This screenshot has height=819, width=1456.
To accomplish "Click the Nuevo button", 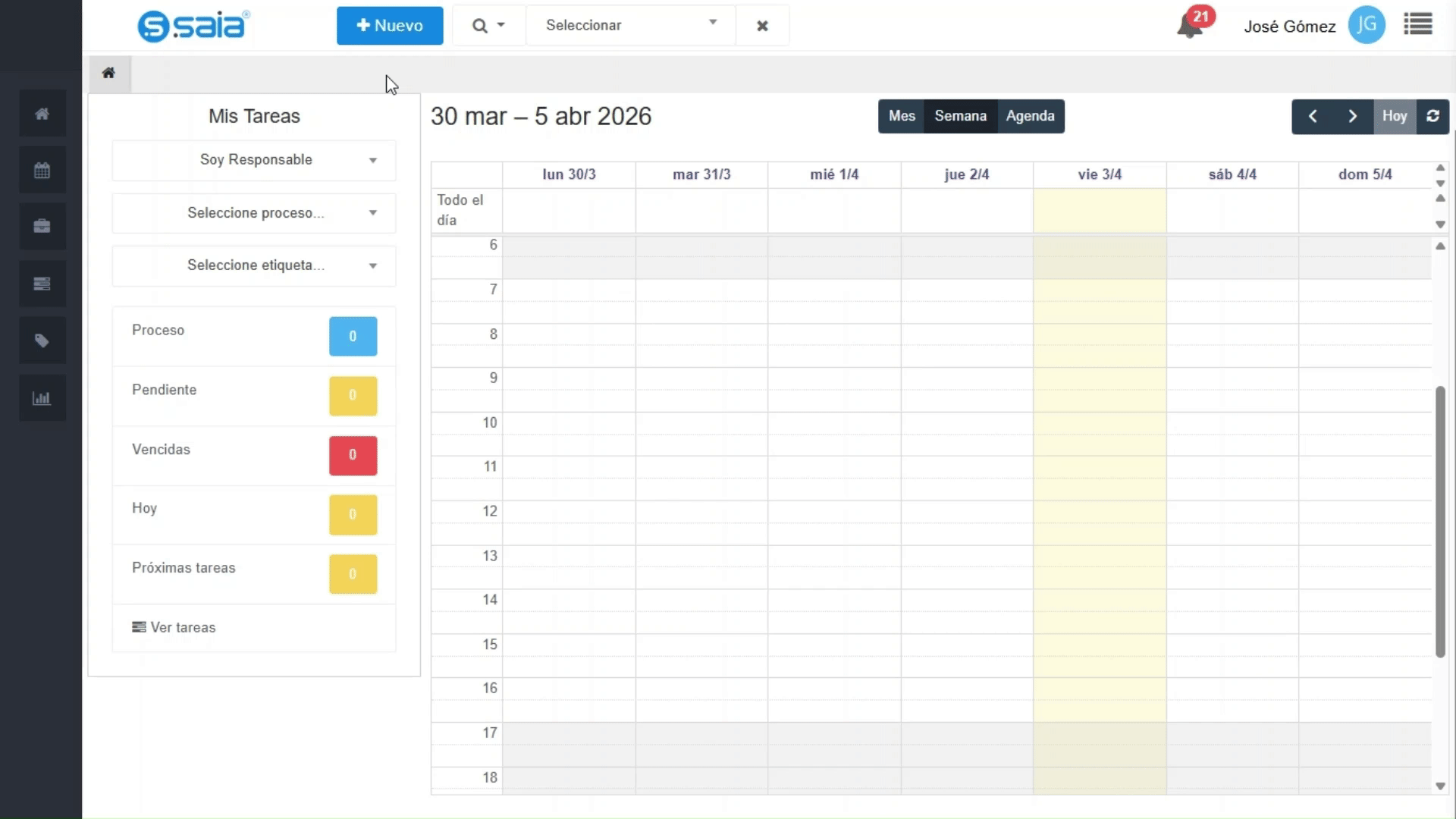I will pyautogui.click(x=390, y=26).
